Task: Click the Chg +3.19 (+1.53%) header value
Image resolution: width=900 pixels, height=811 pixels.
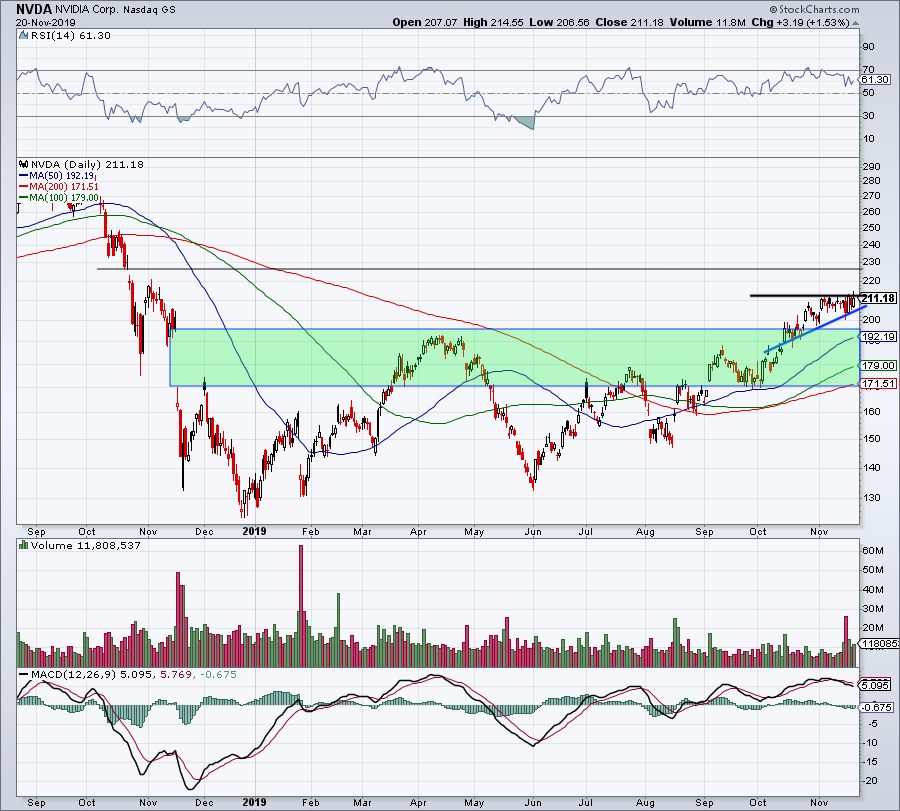Action: pos(800,22)
